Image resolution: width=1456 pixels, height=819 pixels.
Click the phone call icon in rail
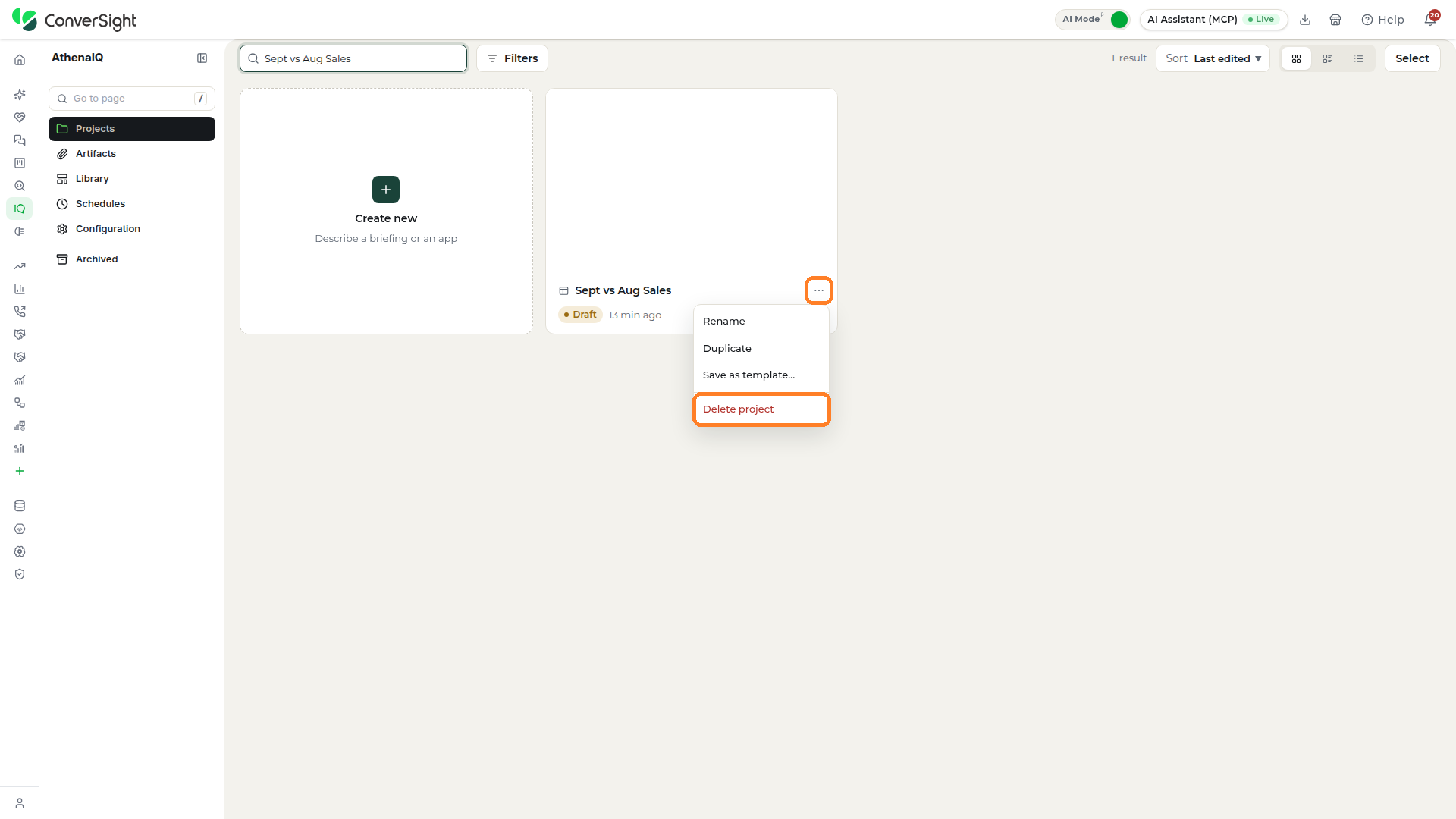pyautogui.click(x=20, y=312)
